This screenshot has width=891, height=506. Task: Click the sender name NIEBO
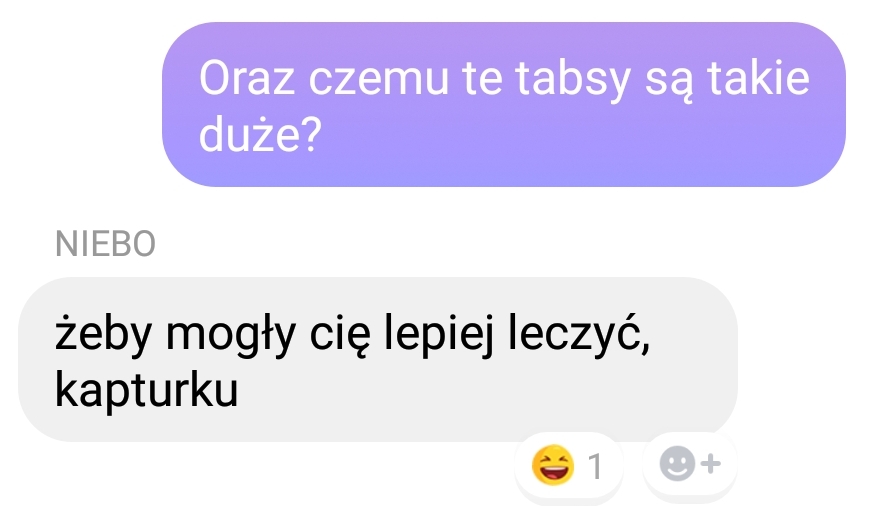point(106,244)
